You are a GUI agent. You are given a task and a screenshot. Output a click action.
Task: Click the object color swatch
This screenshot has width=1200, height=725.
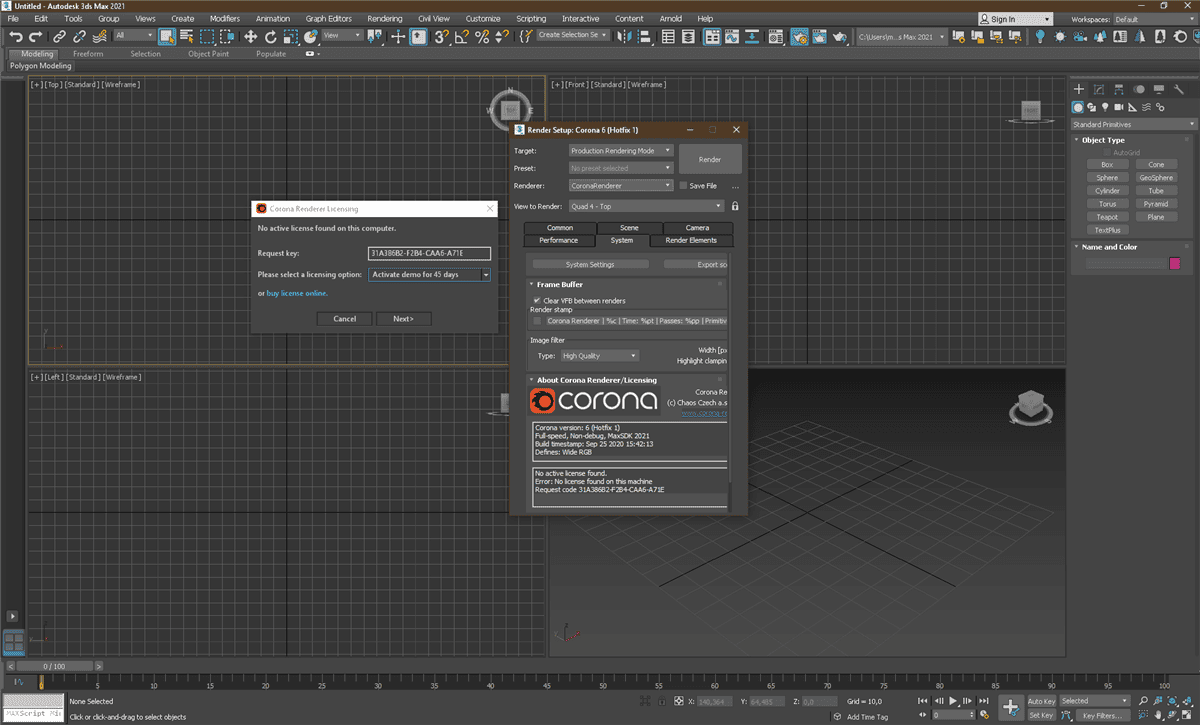[x=1174, y=263]
